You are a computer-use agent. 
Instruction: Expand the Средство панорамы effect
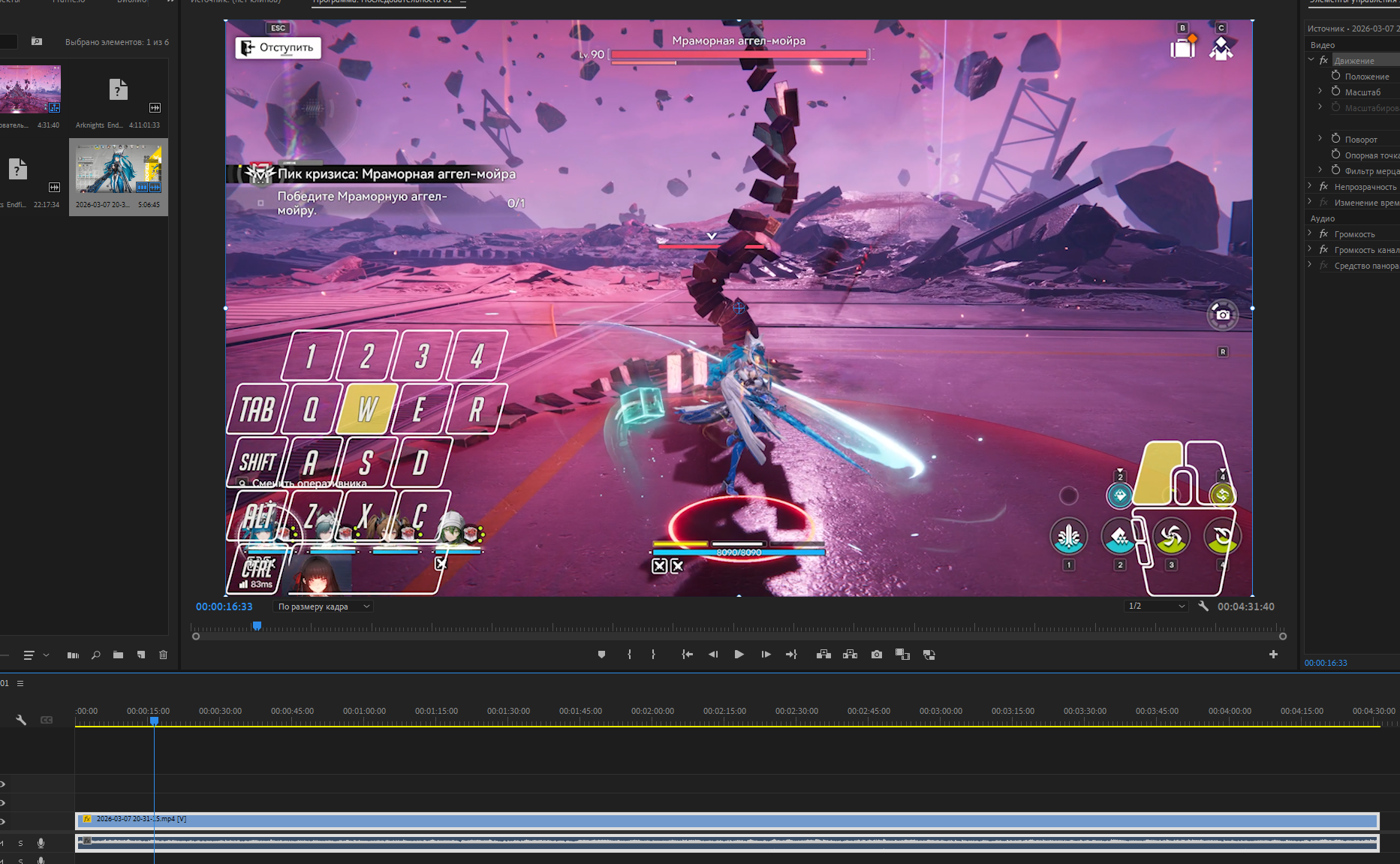(x=1311, y=265)
